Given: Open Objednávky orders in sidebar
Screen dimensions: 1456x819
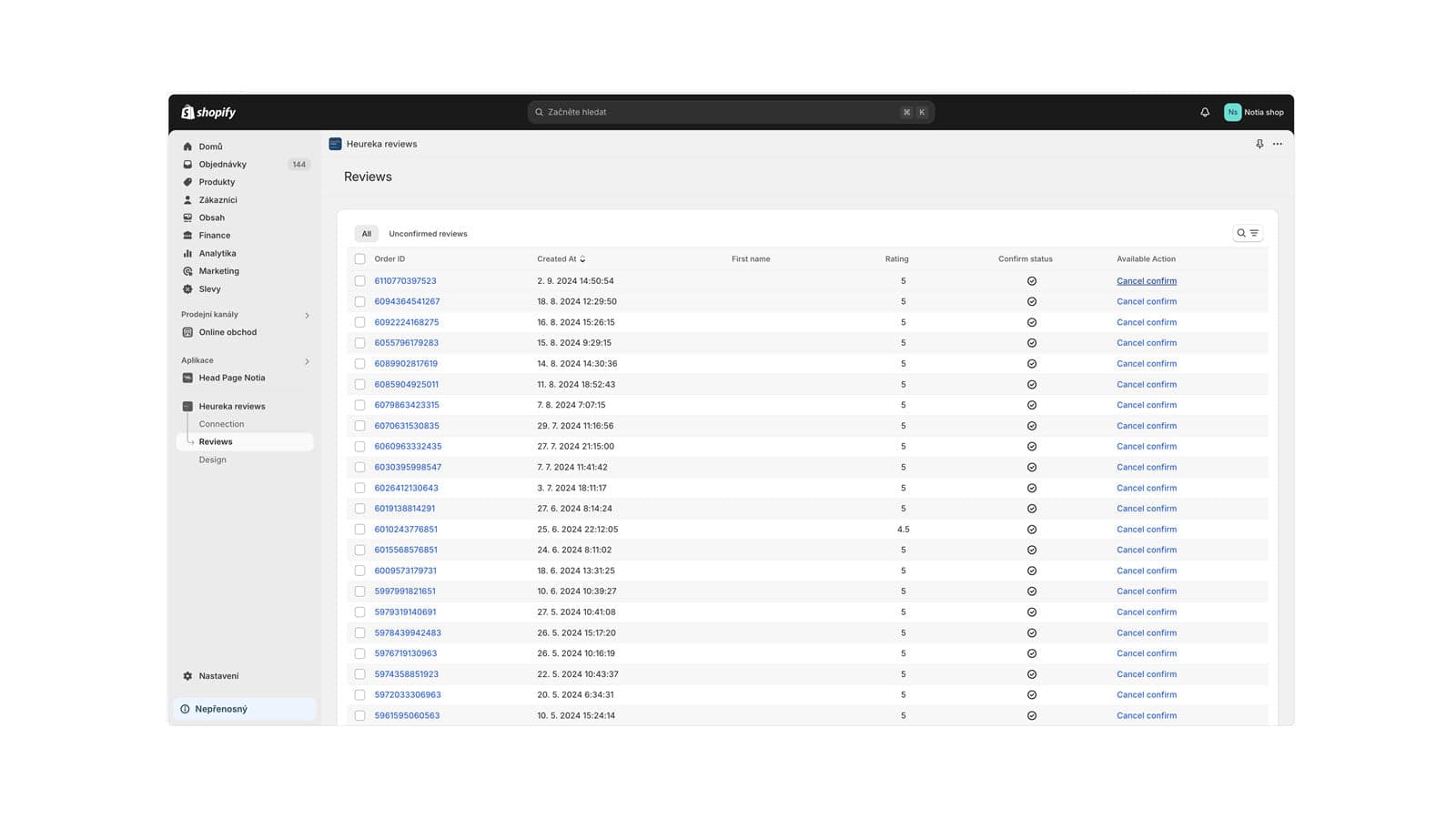Looking at the screenshot, I should coord(222,165).
